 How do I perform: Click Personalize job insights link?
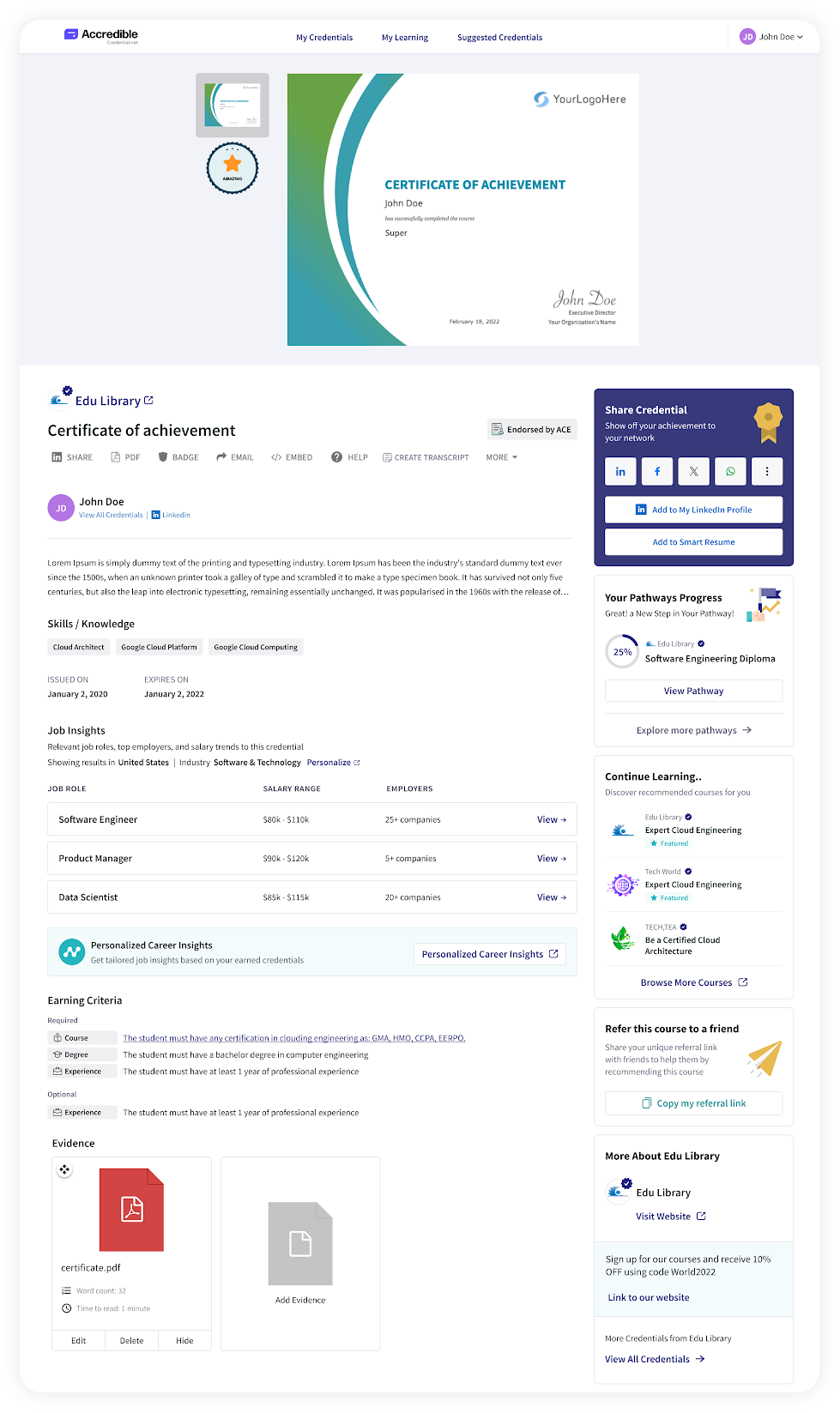[x=333, y=763]
